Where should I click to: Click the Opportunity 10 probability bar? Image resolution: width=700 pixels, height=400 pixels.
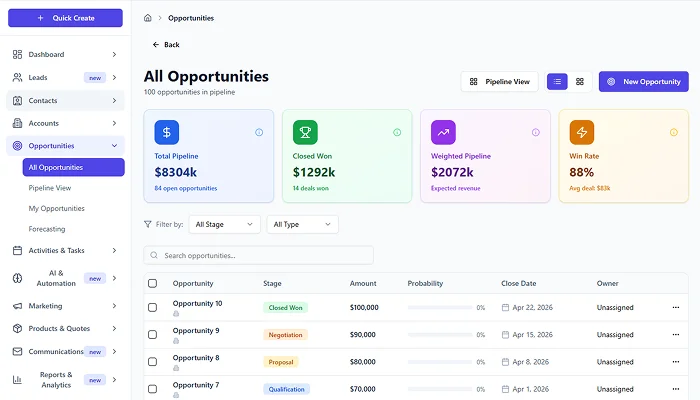click(x=440, y=308)
